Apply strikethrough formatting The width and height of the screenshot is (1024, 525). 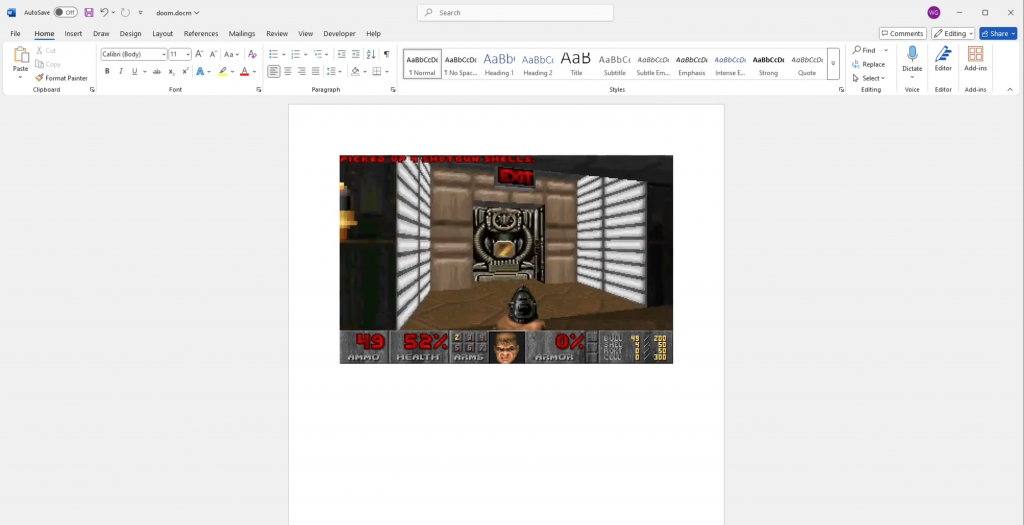(156, 72)
